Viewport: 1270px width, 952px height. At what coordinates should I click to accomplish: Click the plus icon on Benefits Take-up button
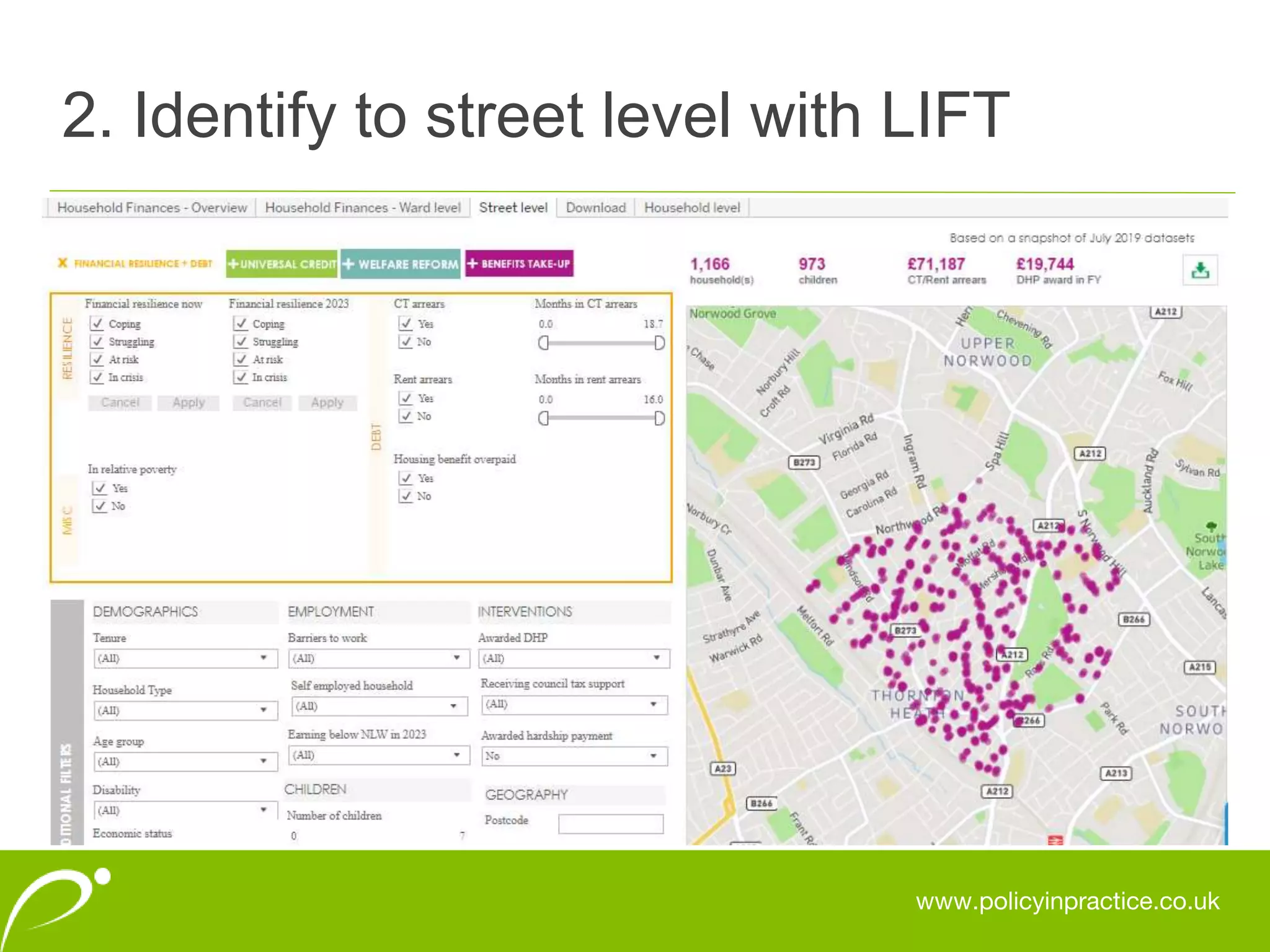473,263
